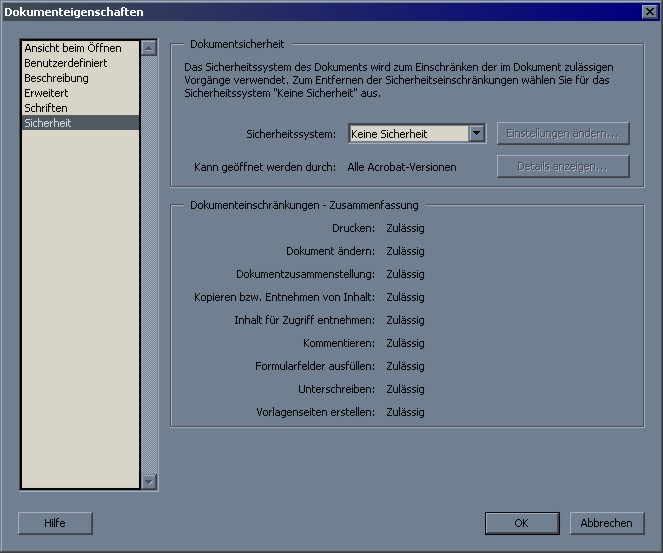Click the 'Kann geöffnet werden durch:' label
The width and height of the screenshot is (663, 553).
point(265,167)
